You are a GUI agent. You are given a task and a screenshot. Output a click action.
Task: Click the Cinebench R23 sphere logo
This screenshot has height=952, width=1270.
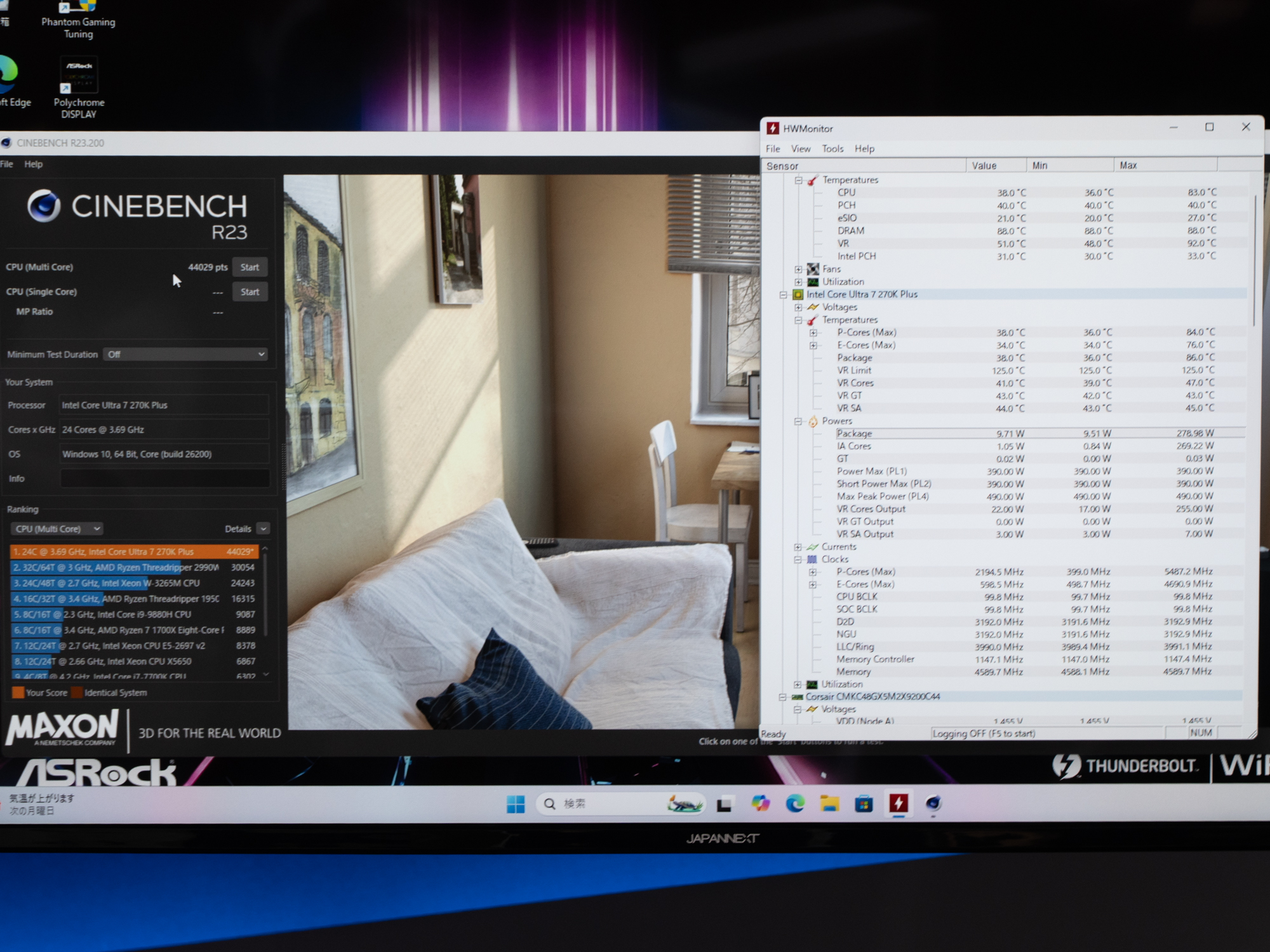point(44,206)
